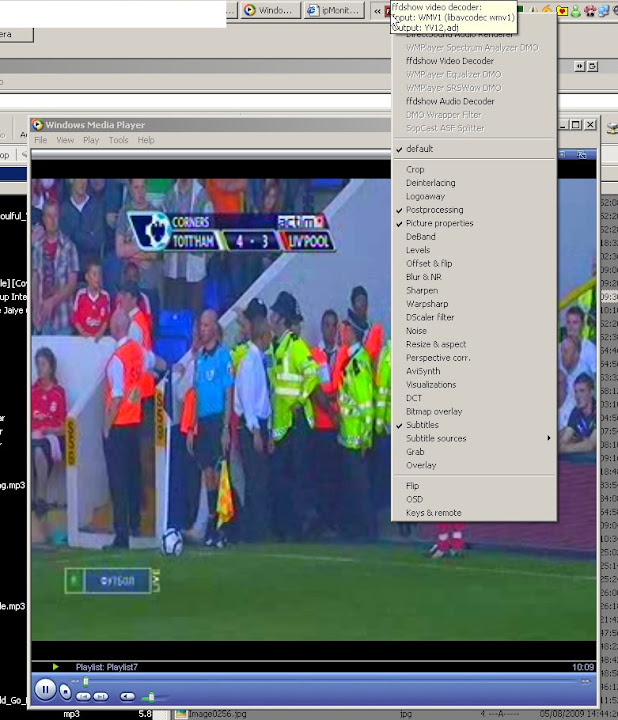Enable the AviSynth filter
Image resolution: width=618 pixels, height=720 pixels.
[474, 371]
